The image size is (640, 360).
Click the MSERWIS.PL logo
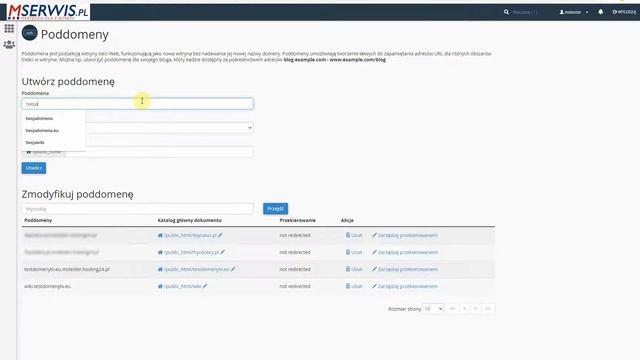click(x=48, y=11)
